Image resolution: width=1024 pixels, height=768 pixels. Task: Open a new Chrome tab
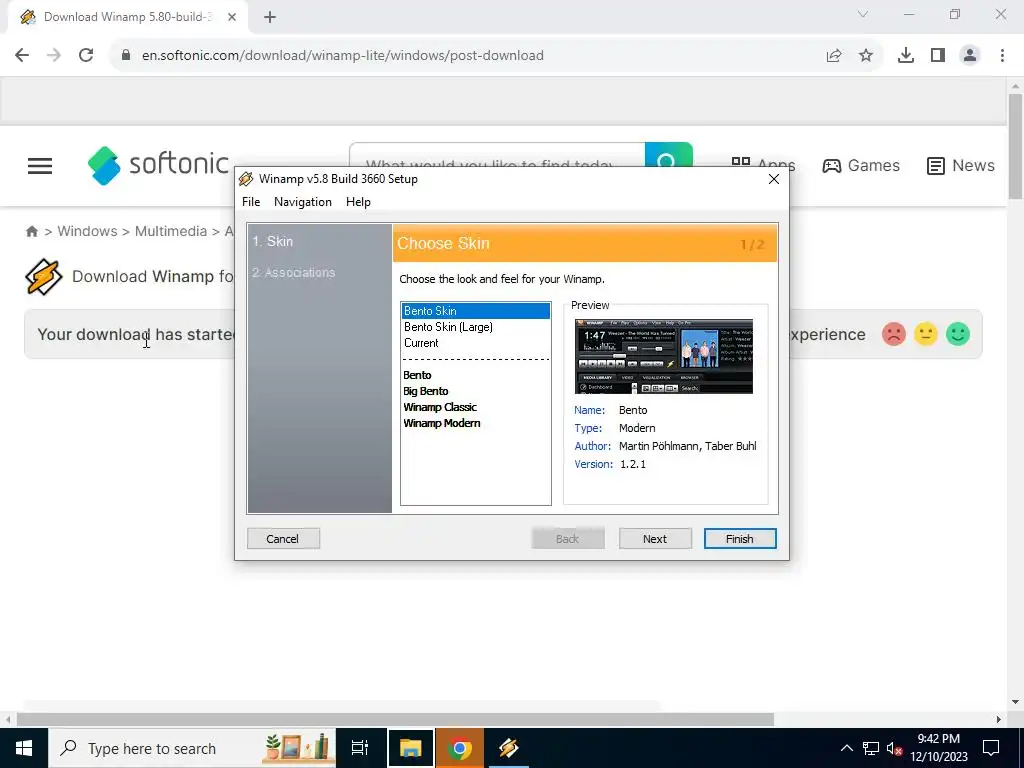tap(270, 17)
